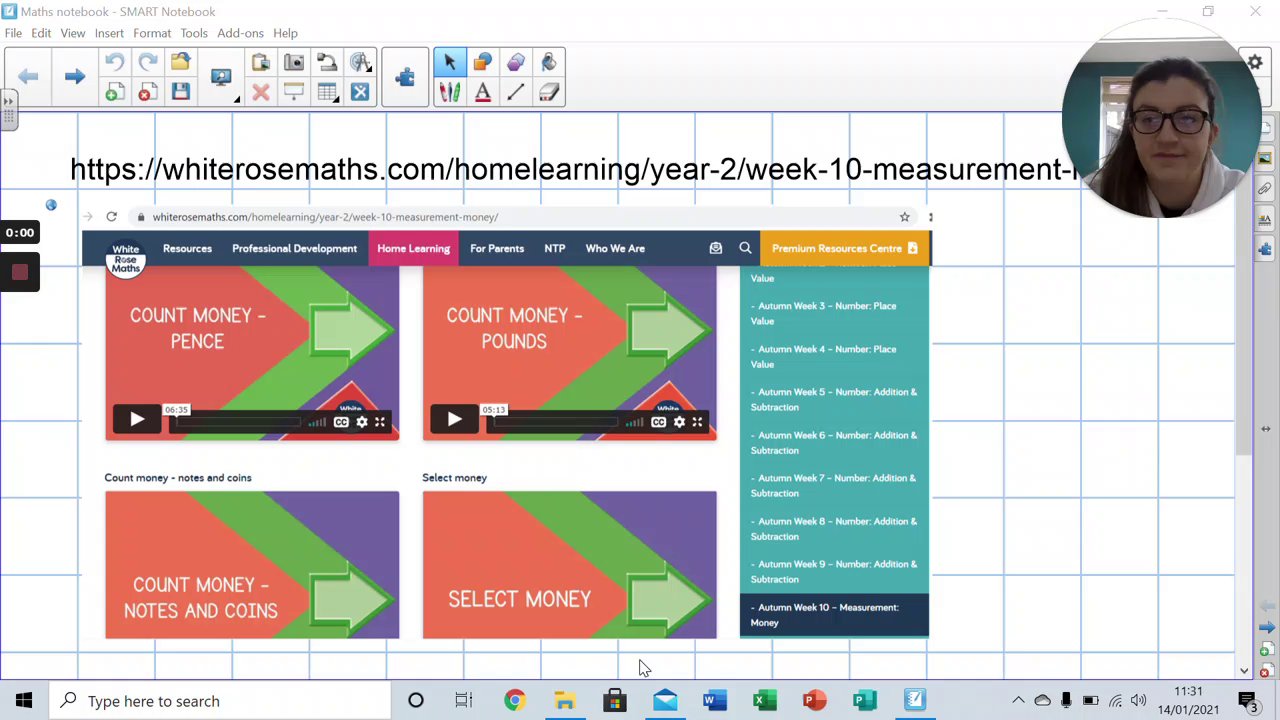This screenshot has width=1280, height=720.
Task: Go to previous page using grey back arrow
Action: click(28, 77)
